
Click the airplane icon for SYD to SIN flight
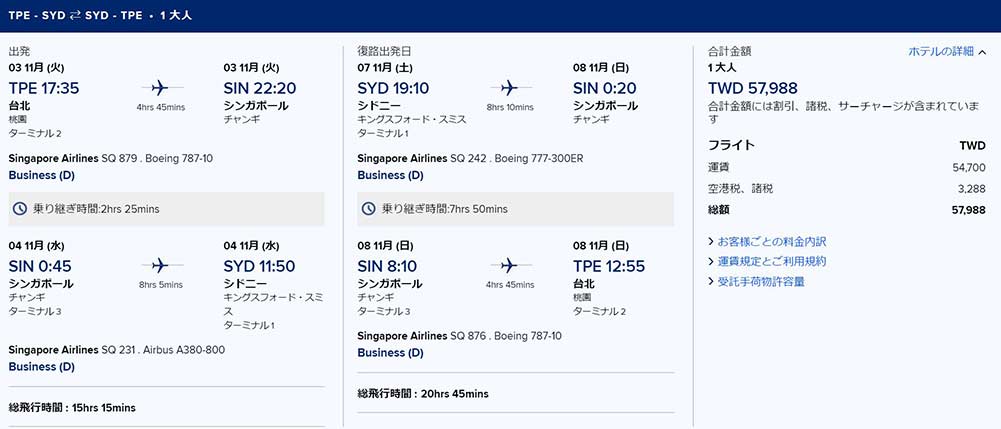click(509, 87)
